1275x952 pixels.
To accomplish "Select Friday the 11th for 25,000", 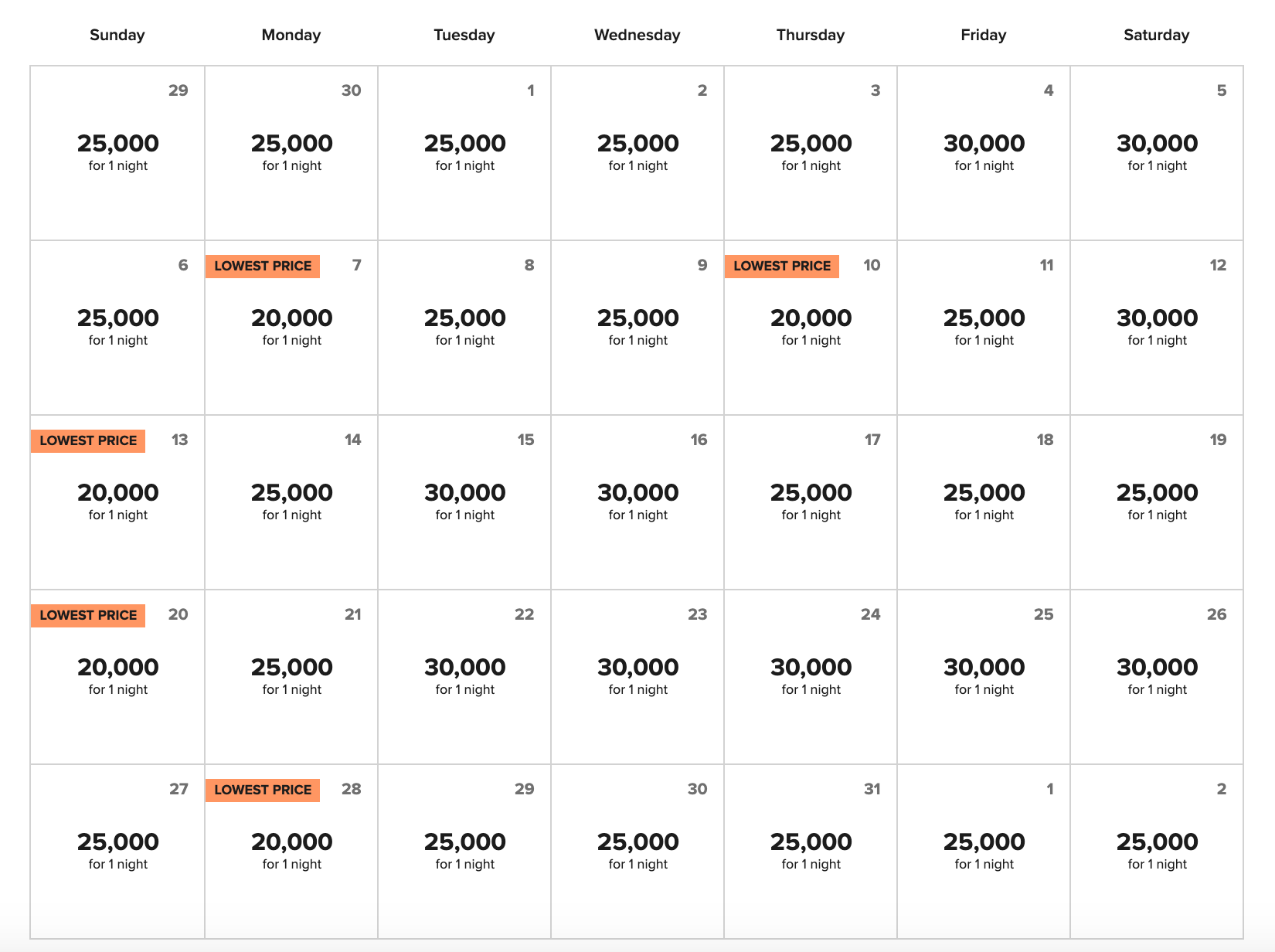I will pos(984,328).
